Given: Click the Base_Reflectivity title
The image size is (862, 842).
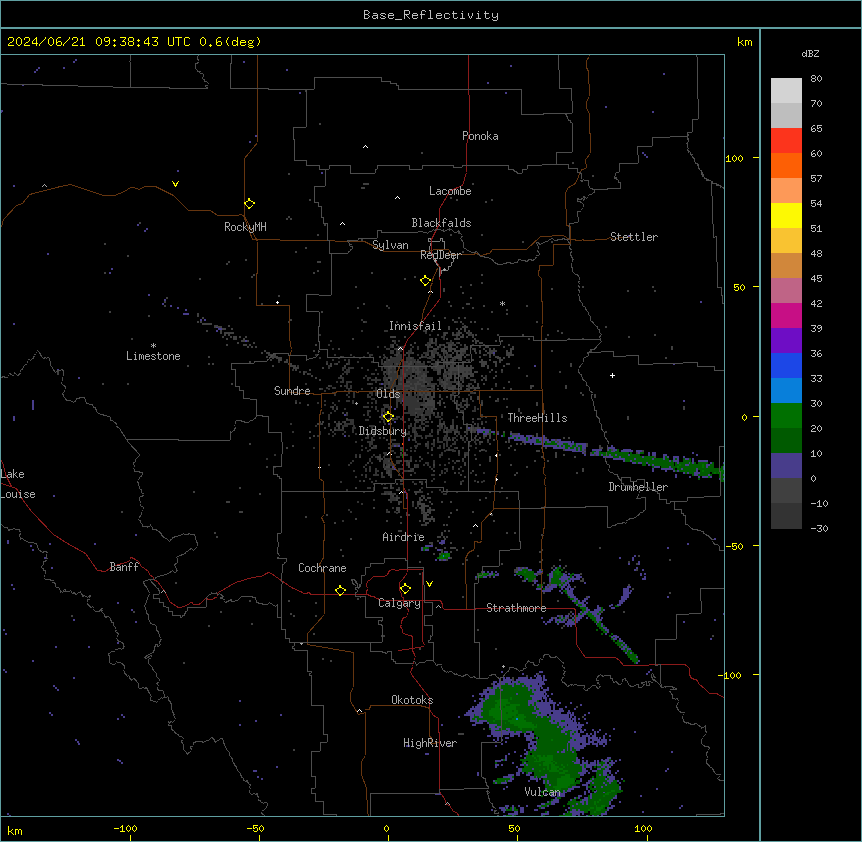Looking at the screenshot, I should (x=431, y=15).
